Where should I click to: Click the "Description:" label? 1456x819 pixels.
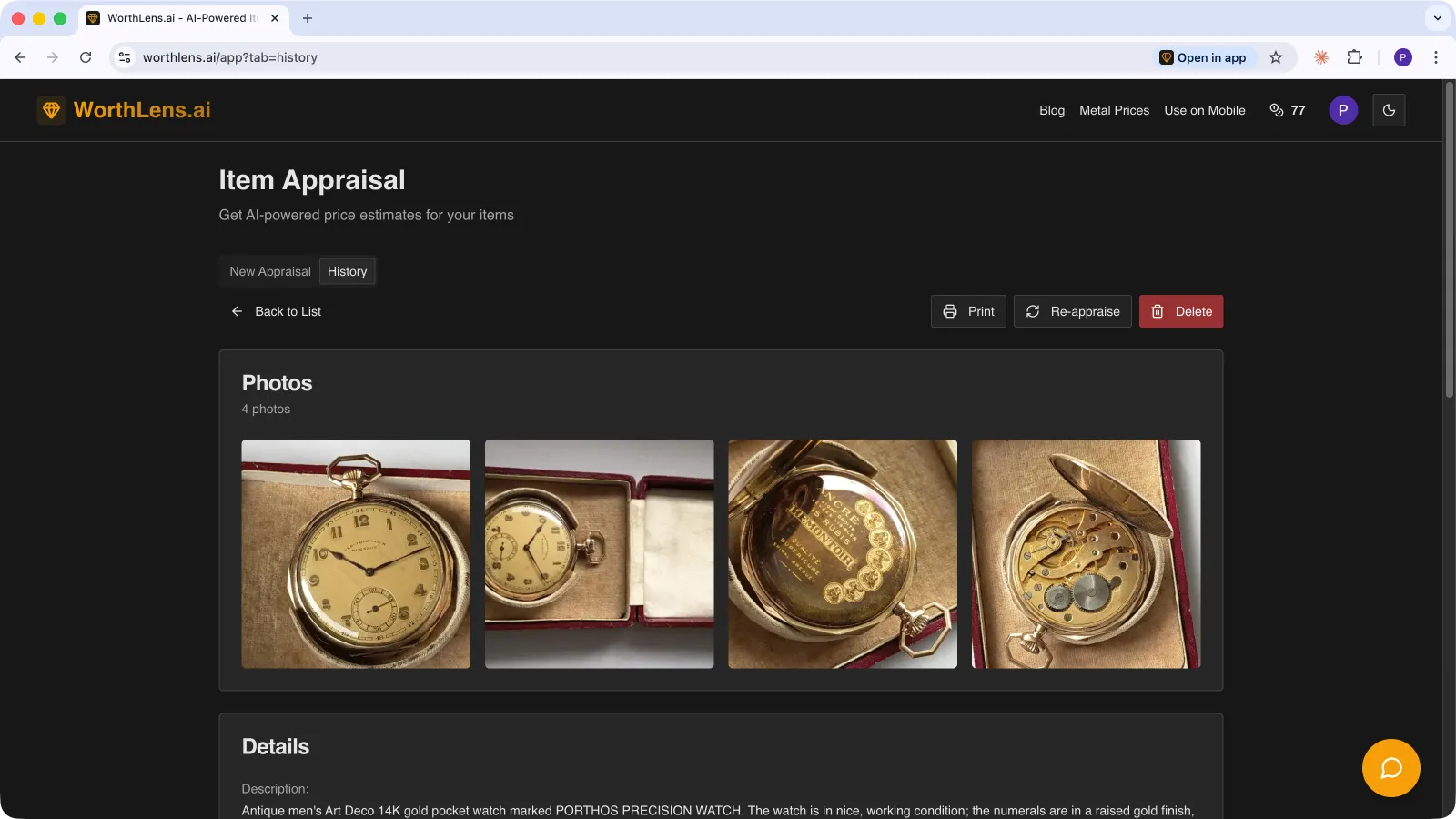[275, 789]
